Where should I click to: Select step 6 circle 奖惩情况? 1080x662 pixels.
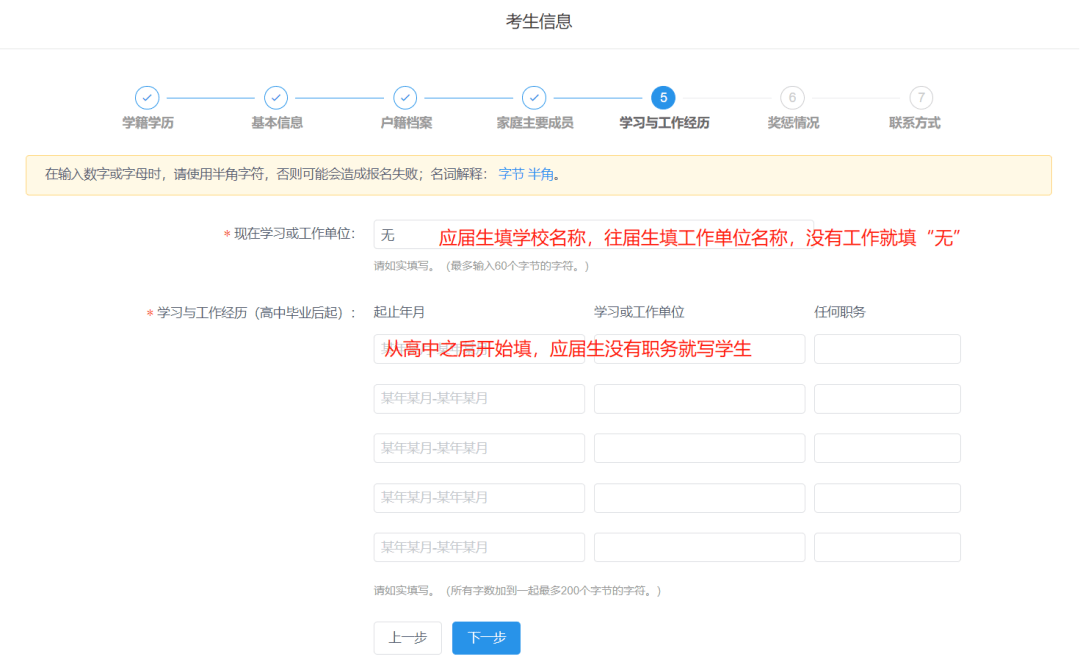tap(792, 98)
